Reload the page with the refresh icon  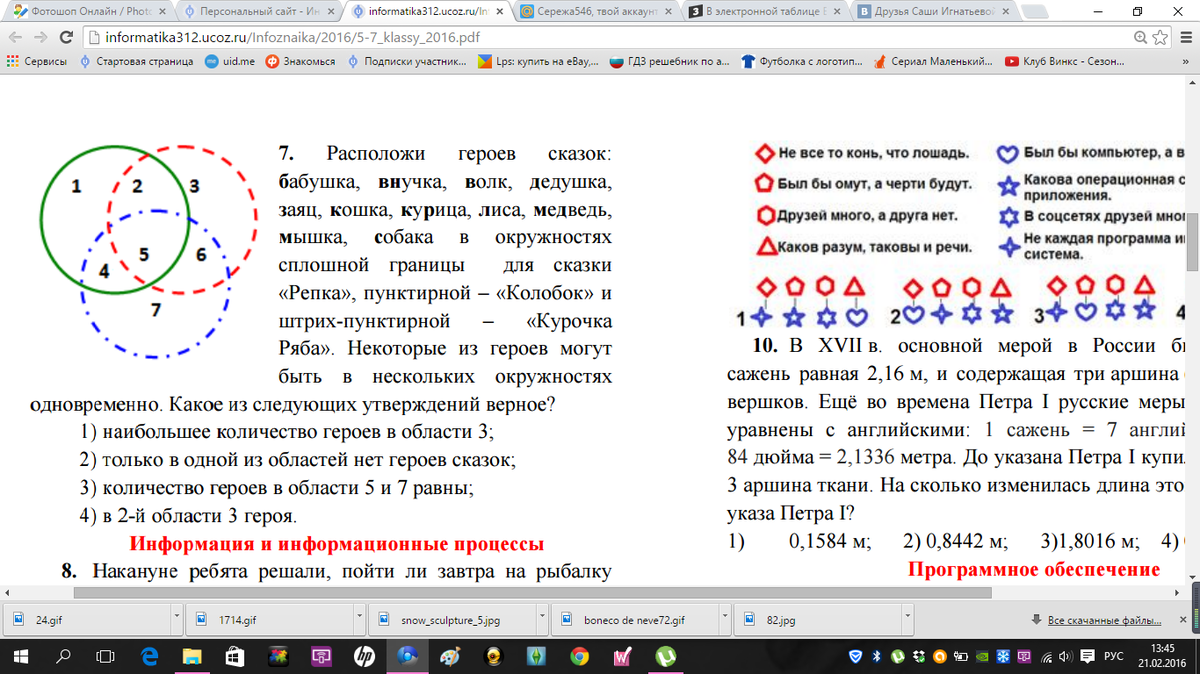[x=66, y=37]
